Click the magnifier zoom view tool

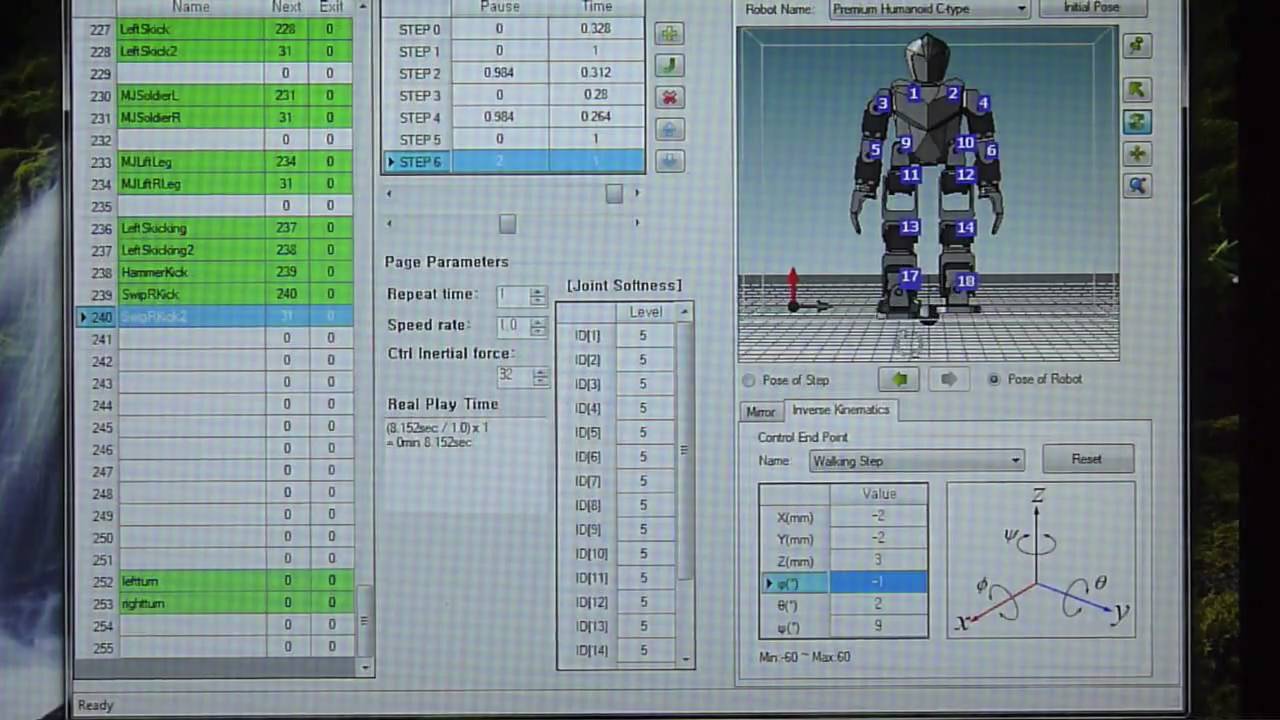(x=1137, y=186)
